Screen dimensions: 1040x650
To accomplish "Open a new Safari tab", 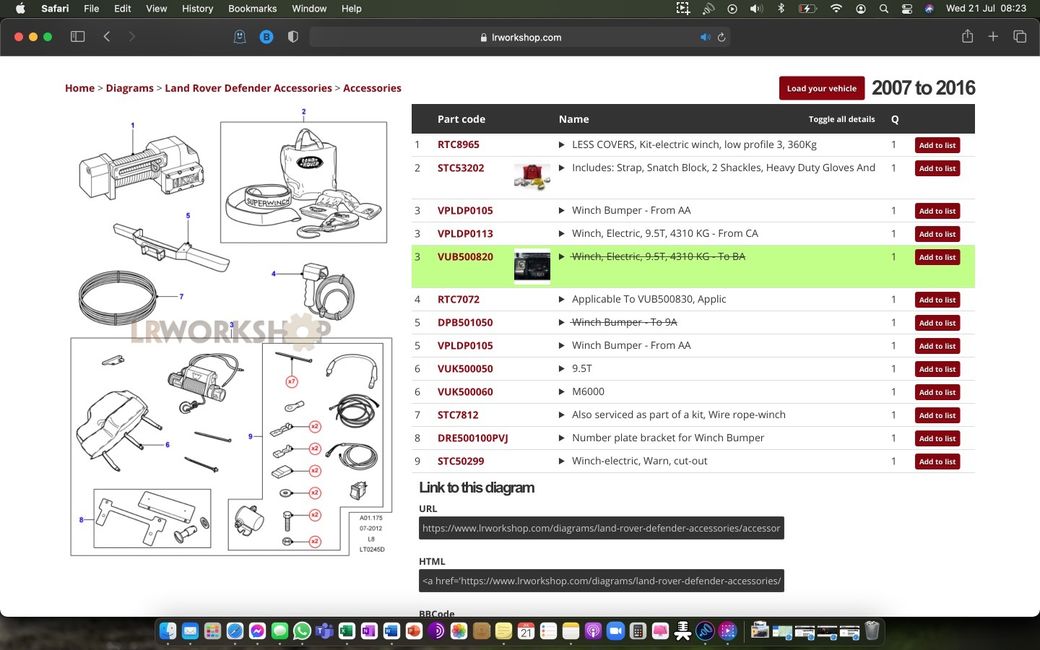I will [993, 36].
